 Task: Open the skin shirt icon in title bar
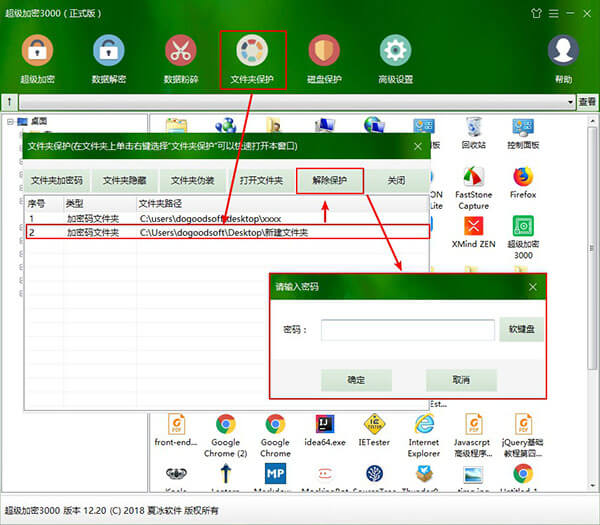pyautogui.click(x=536, y=13)
